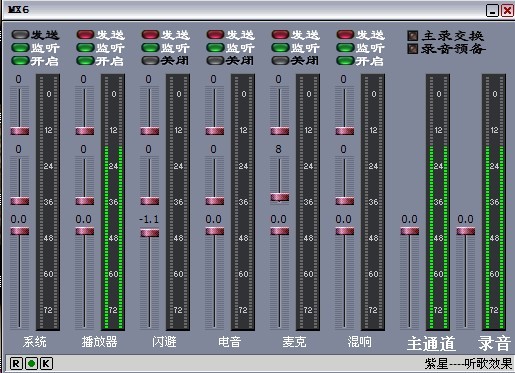Image resolution: width=515 pixels, height=373 pixels.
Task: Click the K button in the status bar
Action: point(46,363)
